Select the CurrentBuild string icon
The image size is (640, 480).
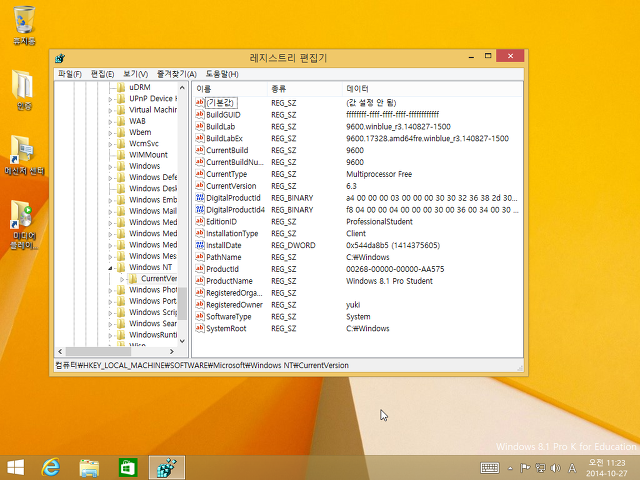coord(200,150)
